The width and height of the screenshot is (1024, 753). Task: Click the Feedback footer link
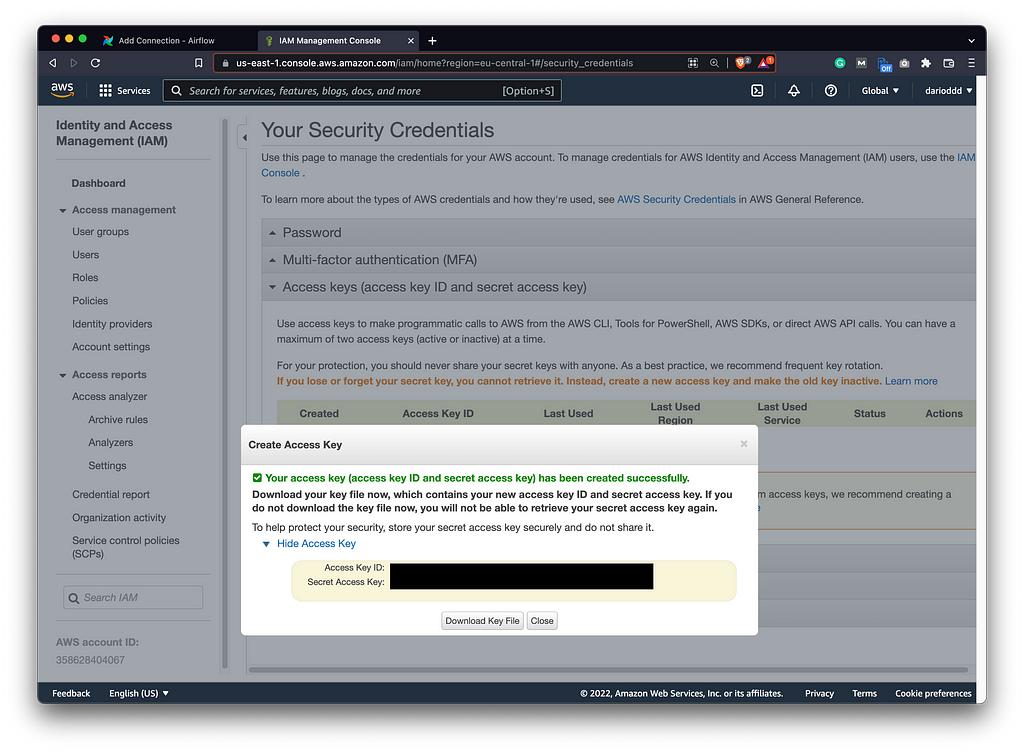point(71,693)
